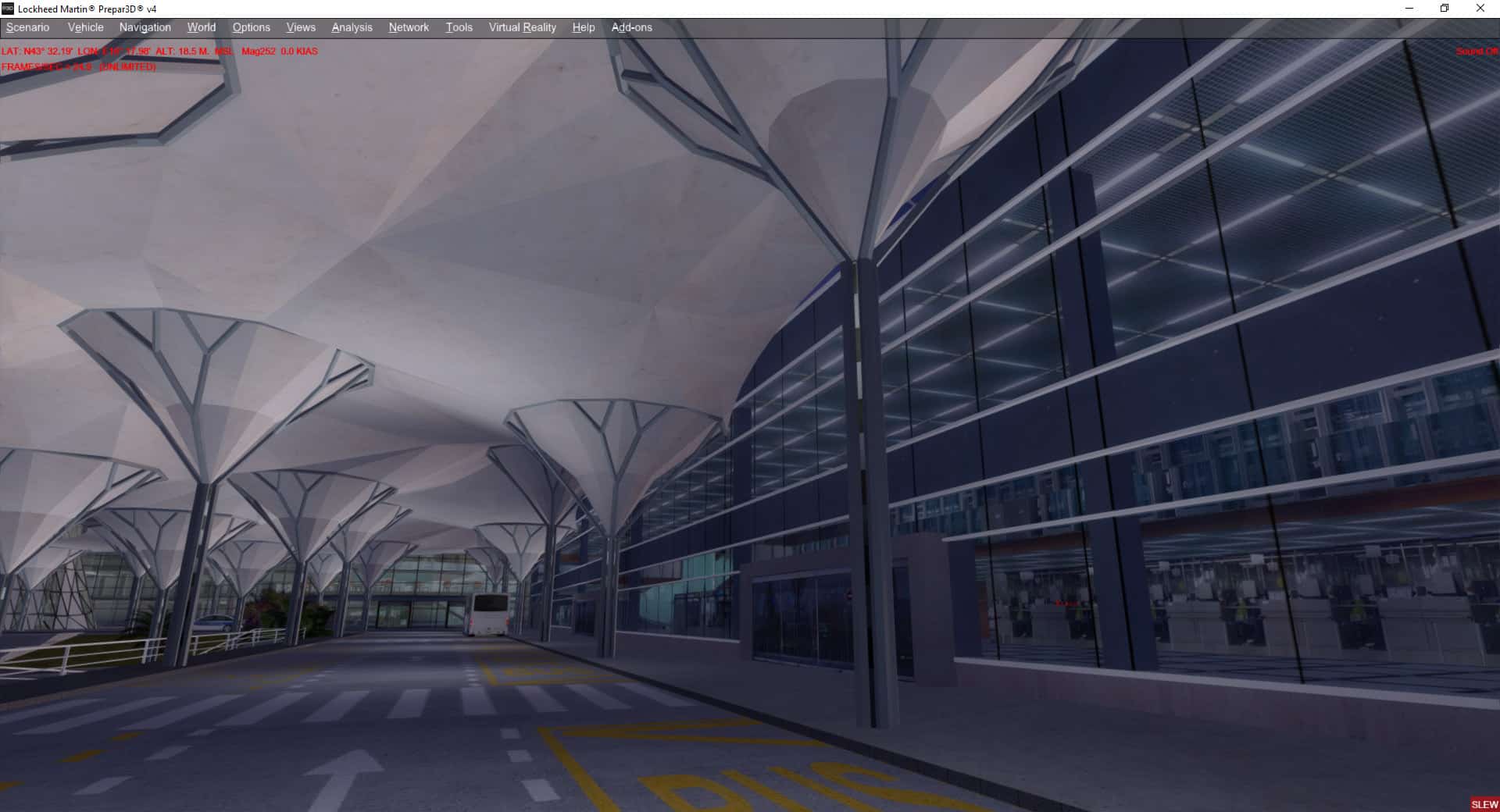
Task: Restore down the Prepar3D window
Action: point(1445,9)
